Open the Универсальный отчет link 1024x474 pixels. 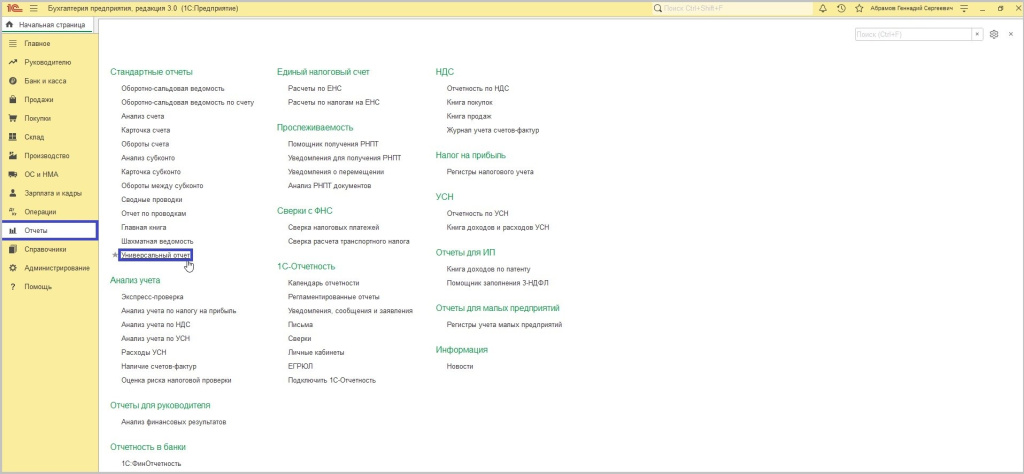tap(155, 256)
